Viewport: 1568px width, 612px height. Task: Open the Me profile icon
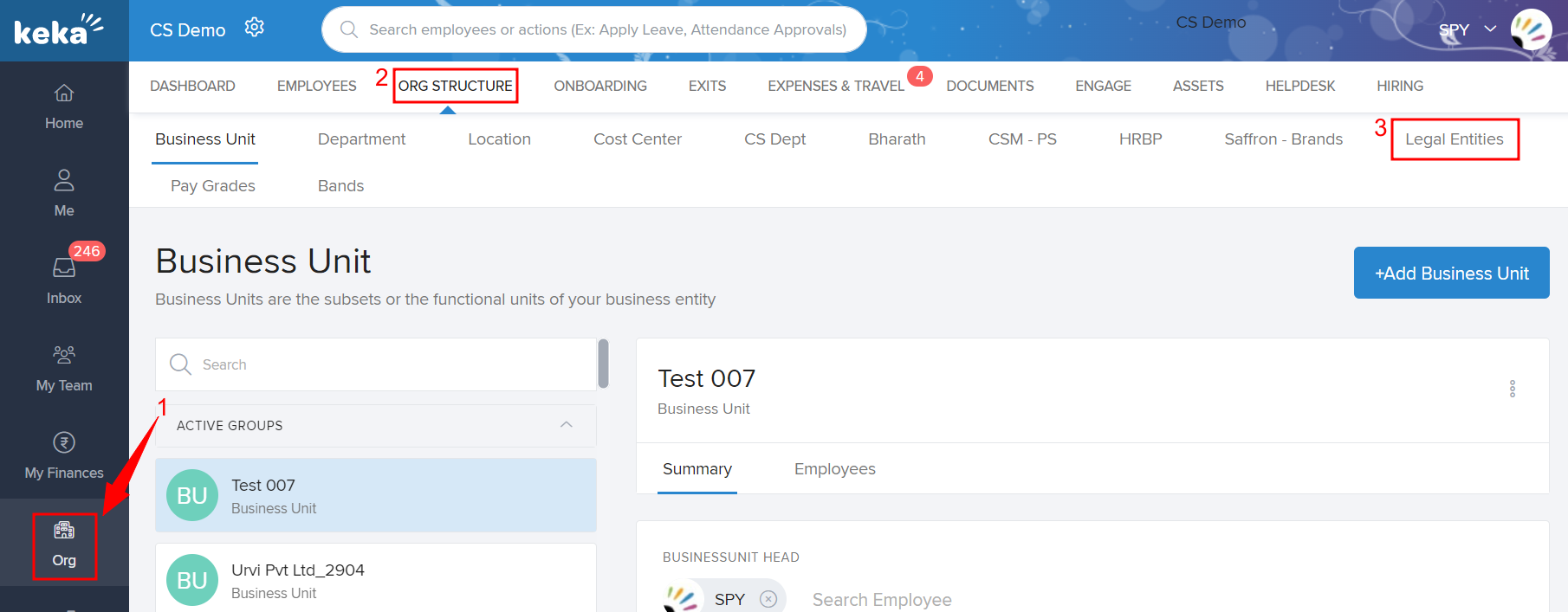point(64,181)
